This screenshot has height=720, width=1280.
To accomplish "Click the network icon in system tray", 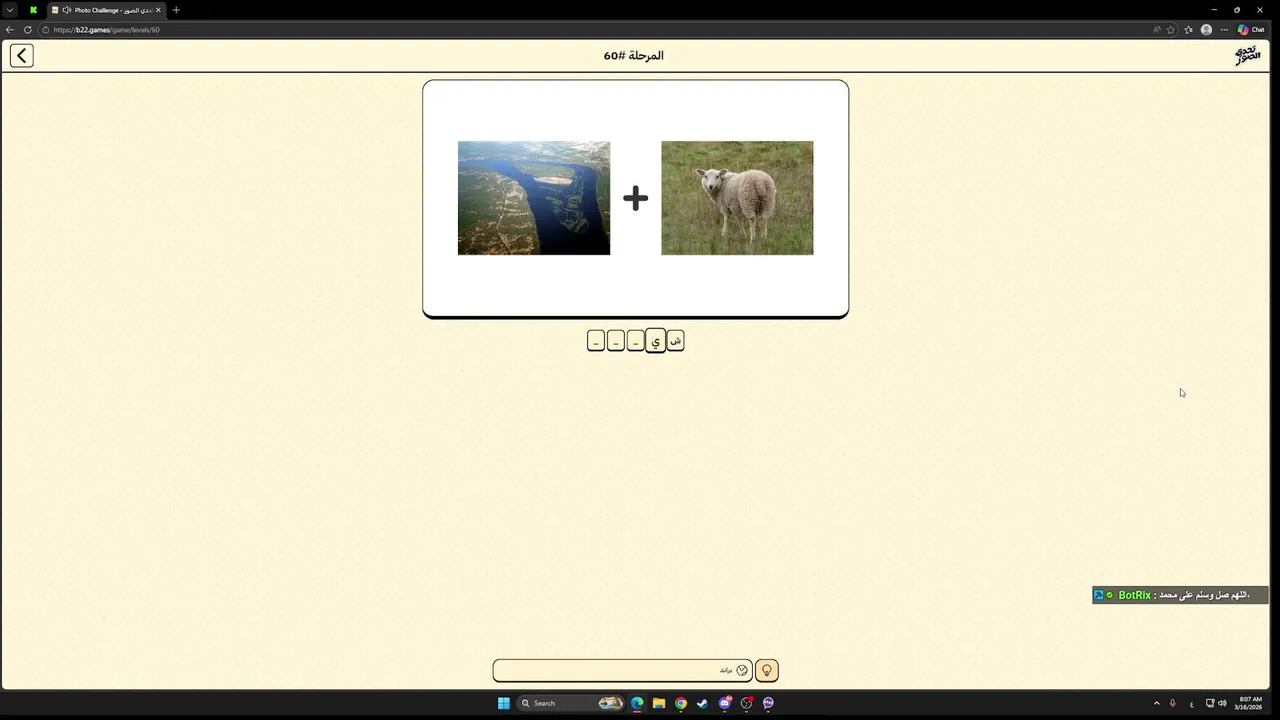I will click(x=1210, y=703).
